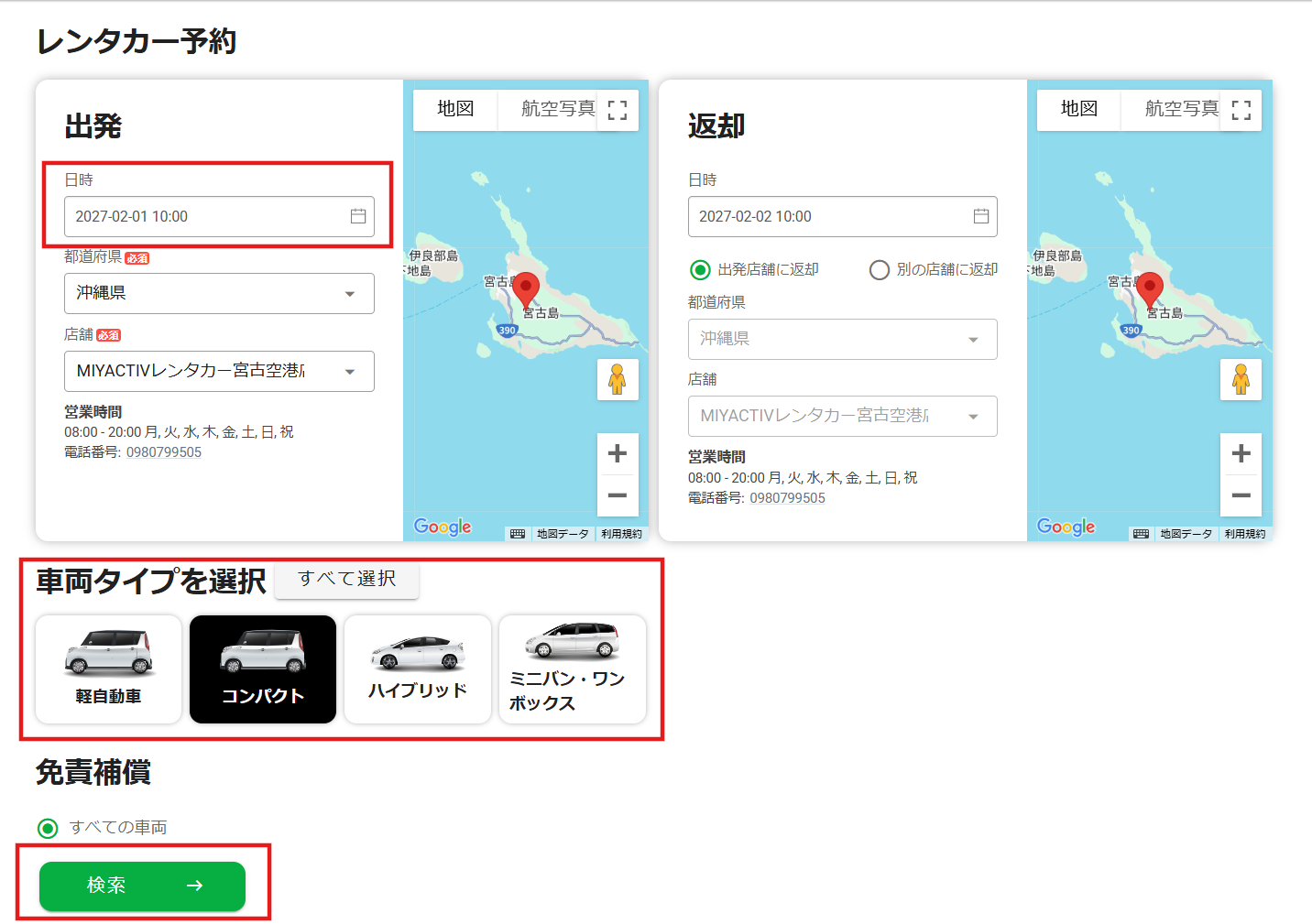
Task: Choose the ハイブリッド vehicle type card
Action: tap(418, 669)
